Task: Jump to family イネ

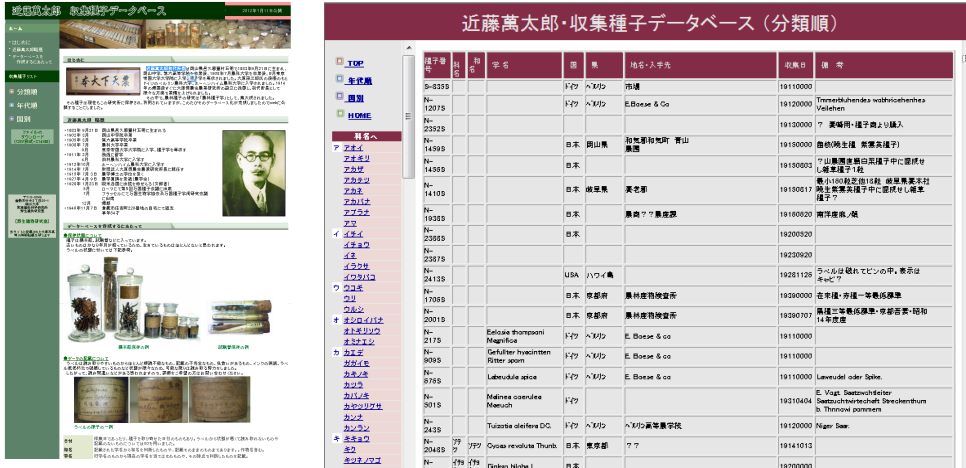Action: [x=351, y=256]
